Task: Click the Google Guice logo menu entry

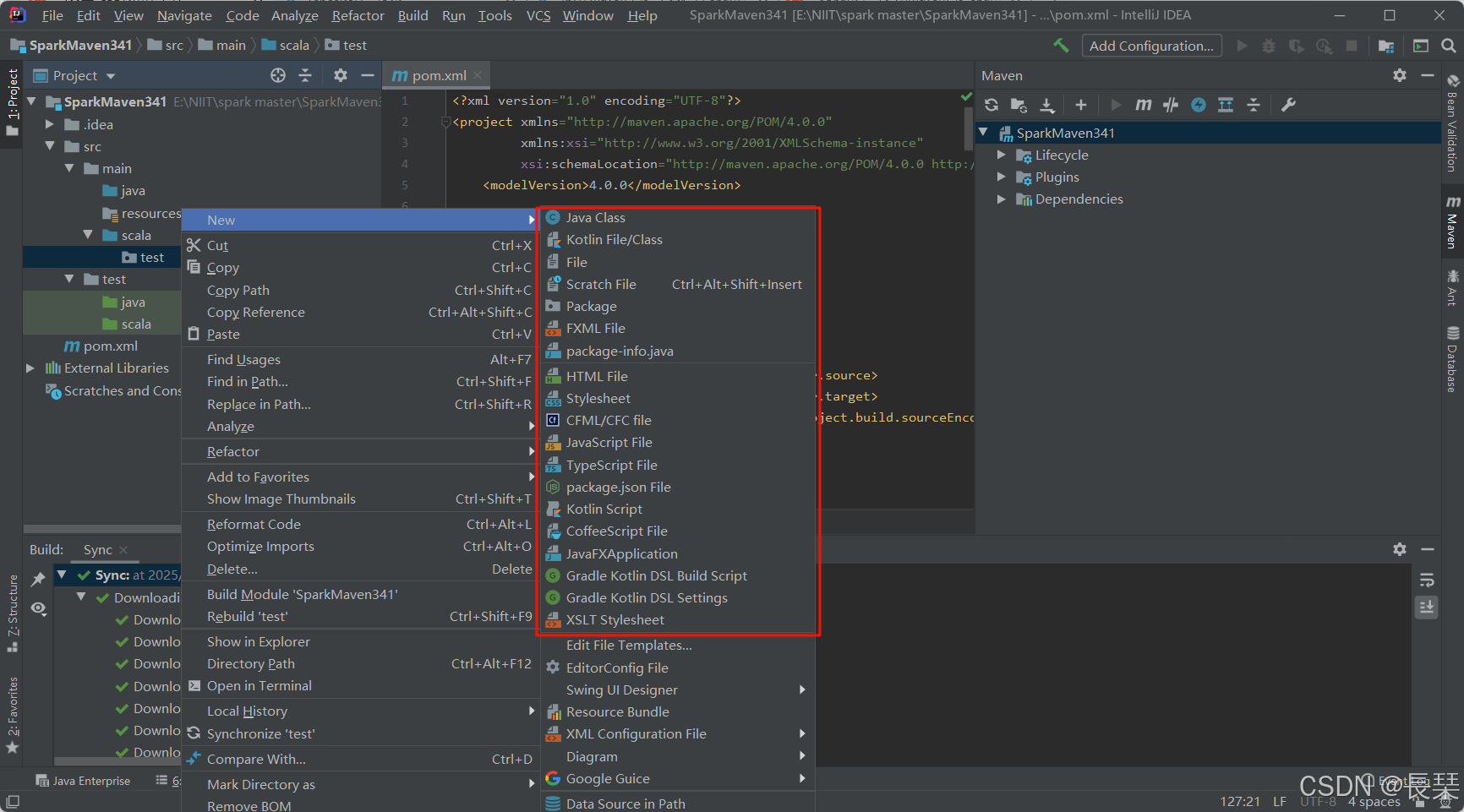Action: point(553,778)
